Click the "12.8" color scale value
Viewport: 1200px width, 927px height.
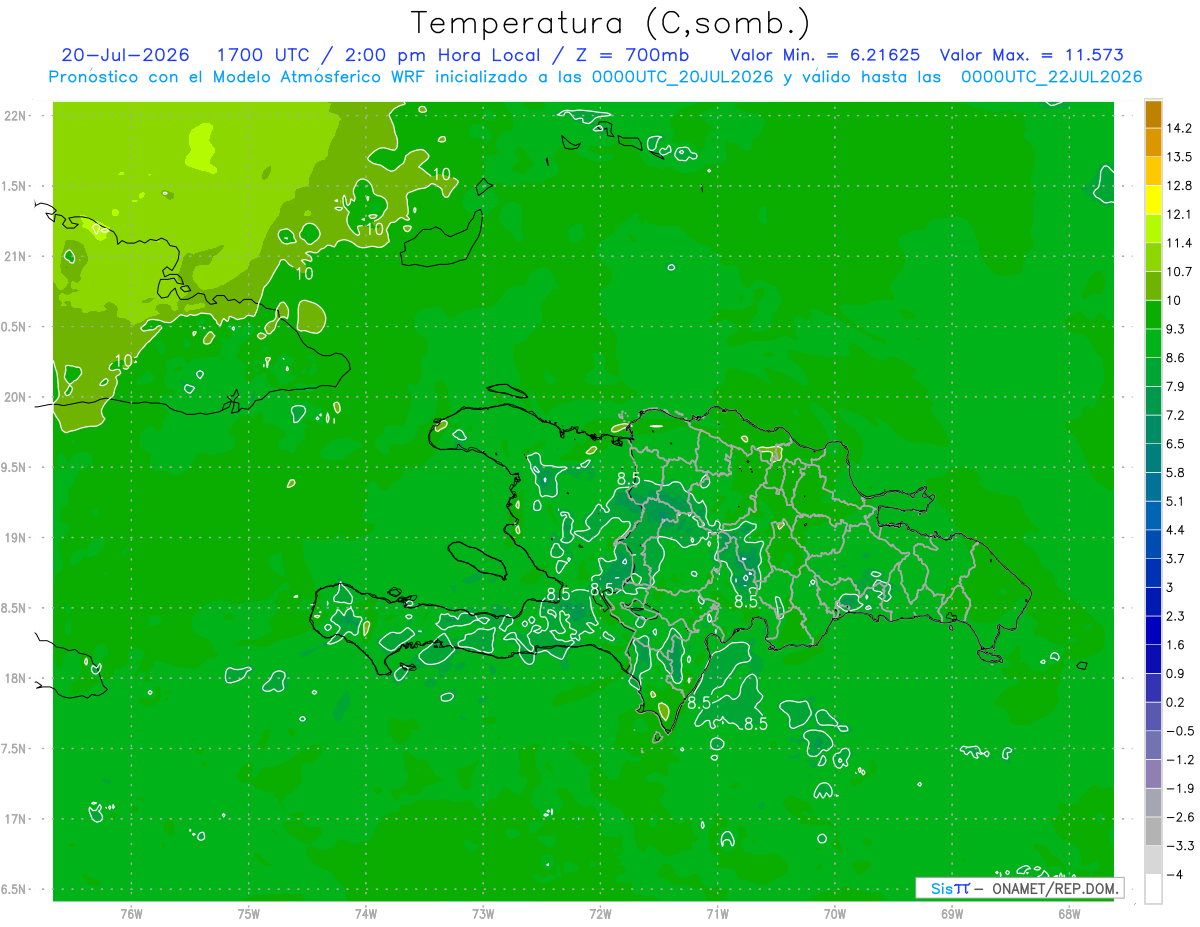[x=1179, y=186]
